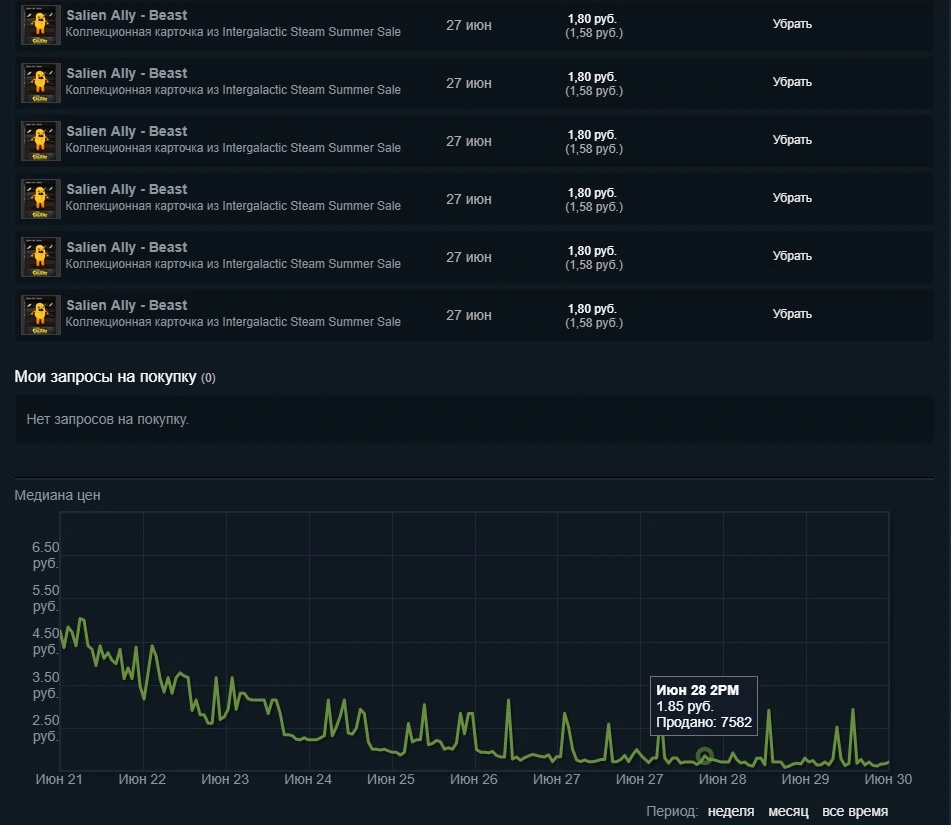Cancel the bottom listing via Убрать
The height and width of the screenshot is (825, 951).
[792, 314]
